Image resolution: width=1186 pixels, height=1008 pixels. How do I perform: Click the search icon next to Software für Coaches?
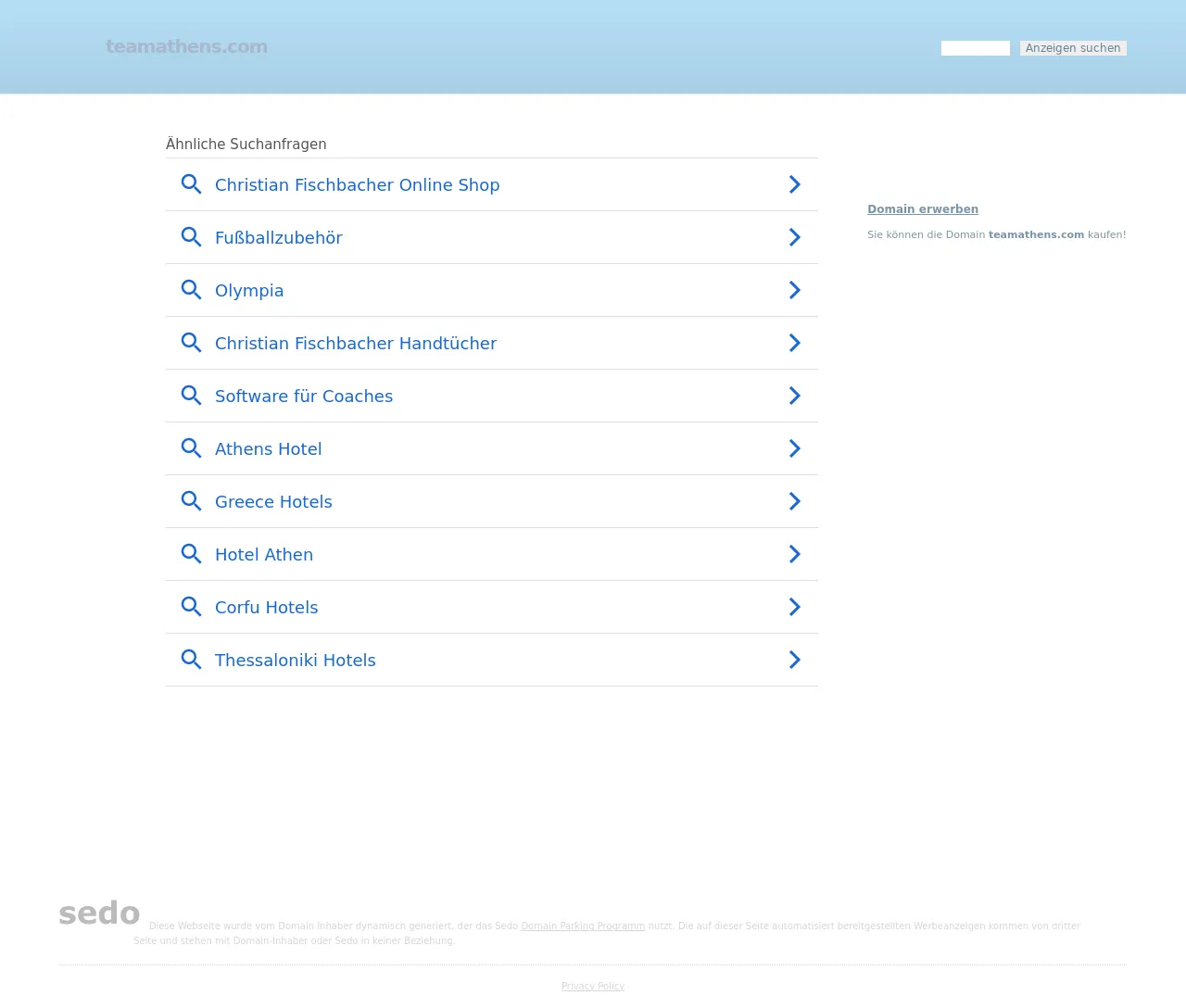pos(191,396)
